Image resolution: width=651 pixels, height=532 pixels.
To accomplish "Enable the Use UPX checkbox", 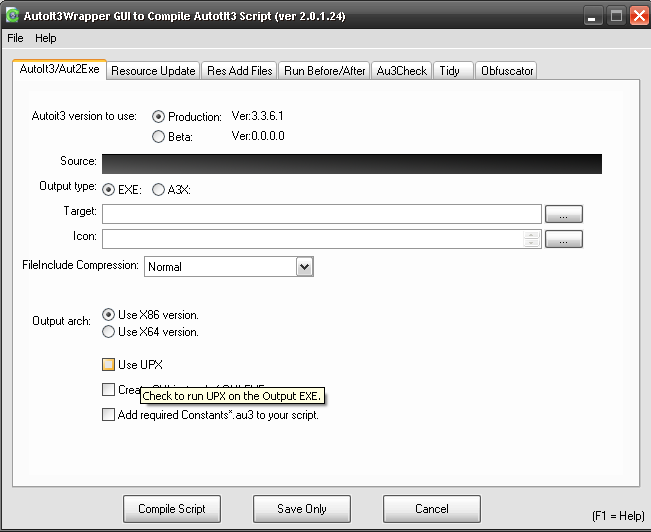I will tap(108, 365).
